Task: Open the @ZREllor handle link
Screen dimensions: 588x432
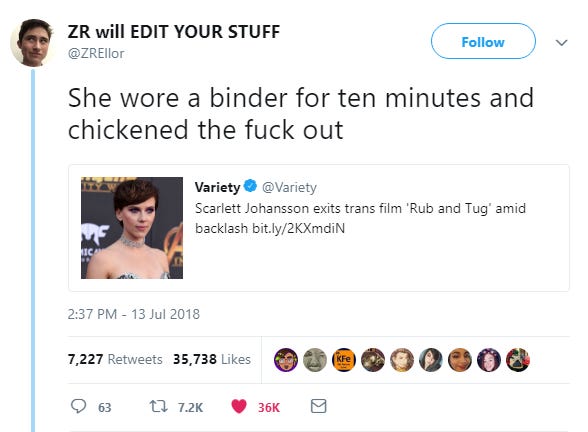Action: click(96, 53)
